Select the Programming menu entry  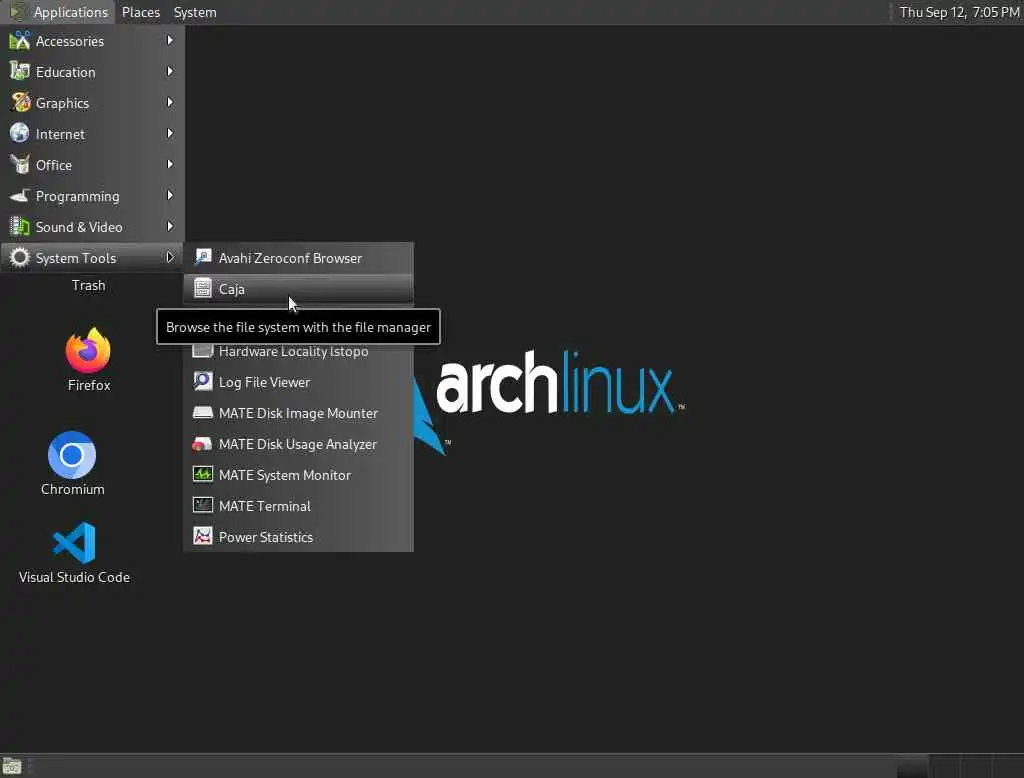pyautogui.click(x=92, y=195)
